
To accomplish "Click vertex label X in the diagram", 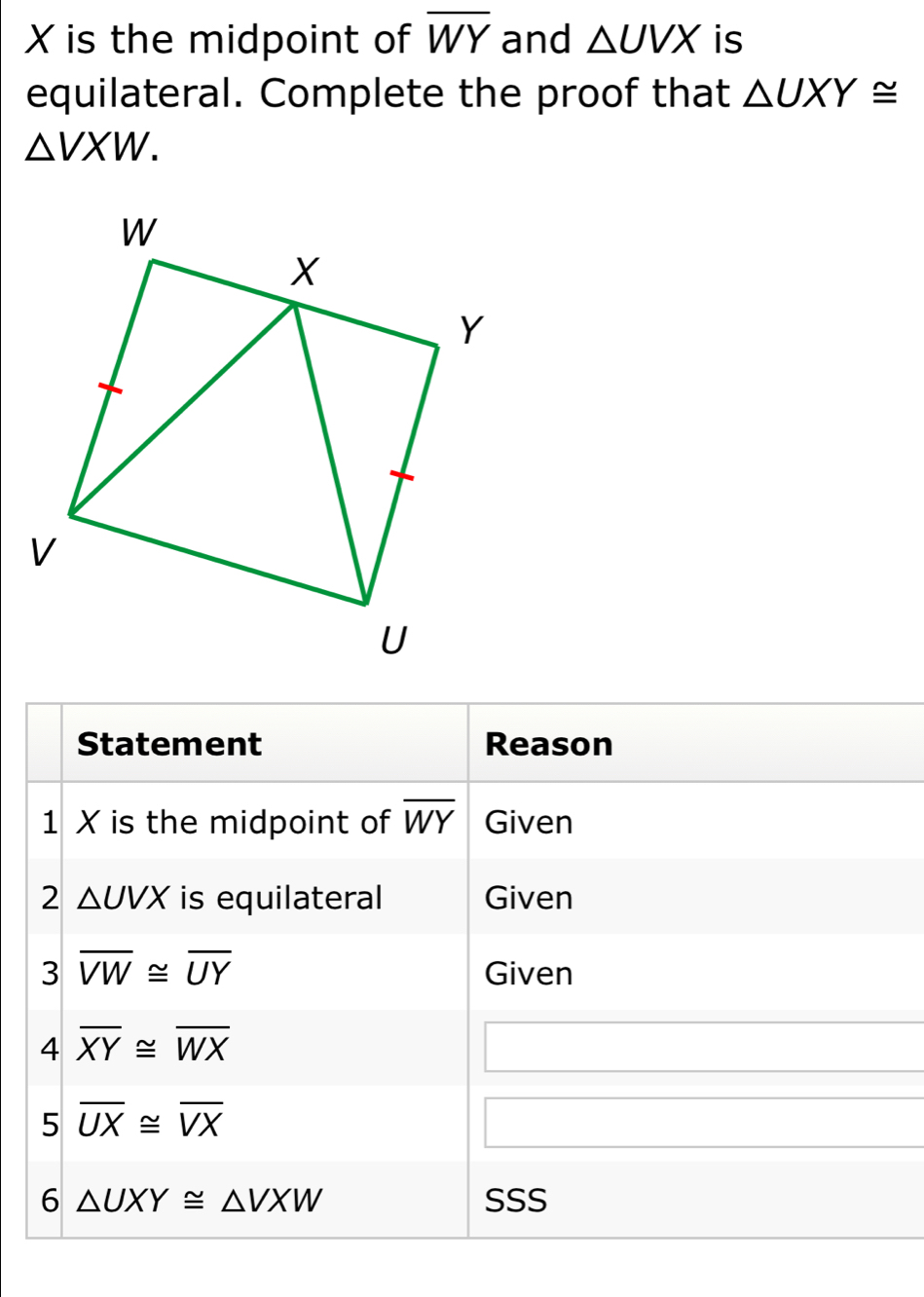I will (x=306, y=272).
